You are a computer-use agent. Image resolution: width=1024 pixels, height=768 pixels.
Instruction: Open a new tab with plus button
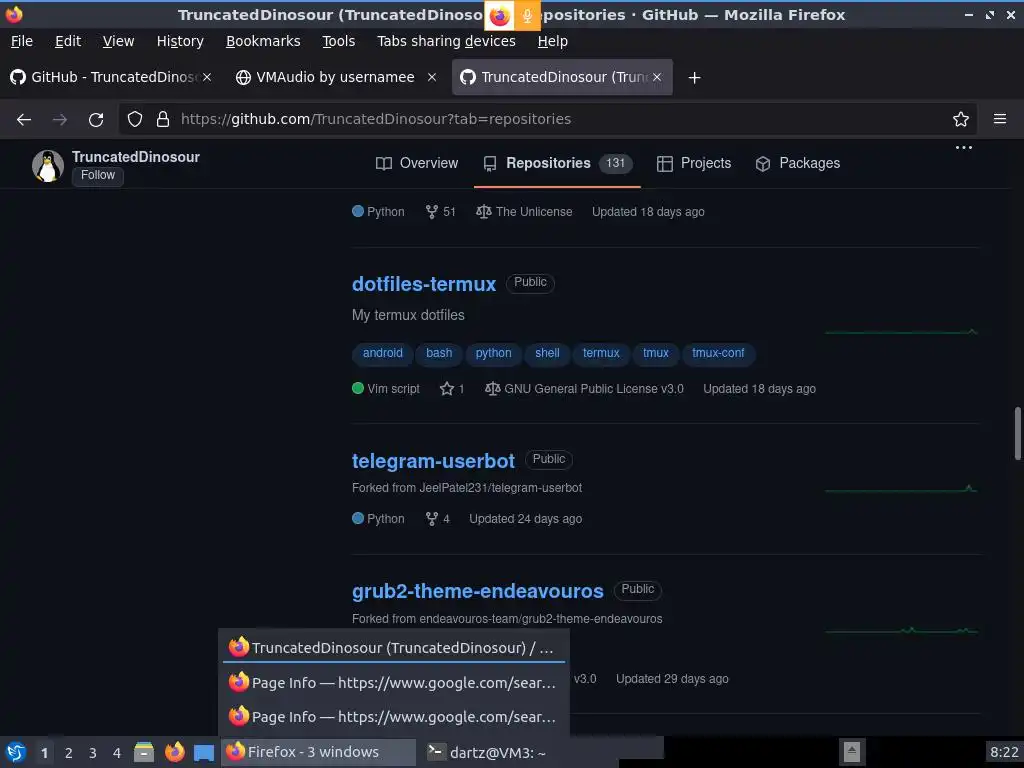coord(694,78)
